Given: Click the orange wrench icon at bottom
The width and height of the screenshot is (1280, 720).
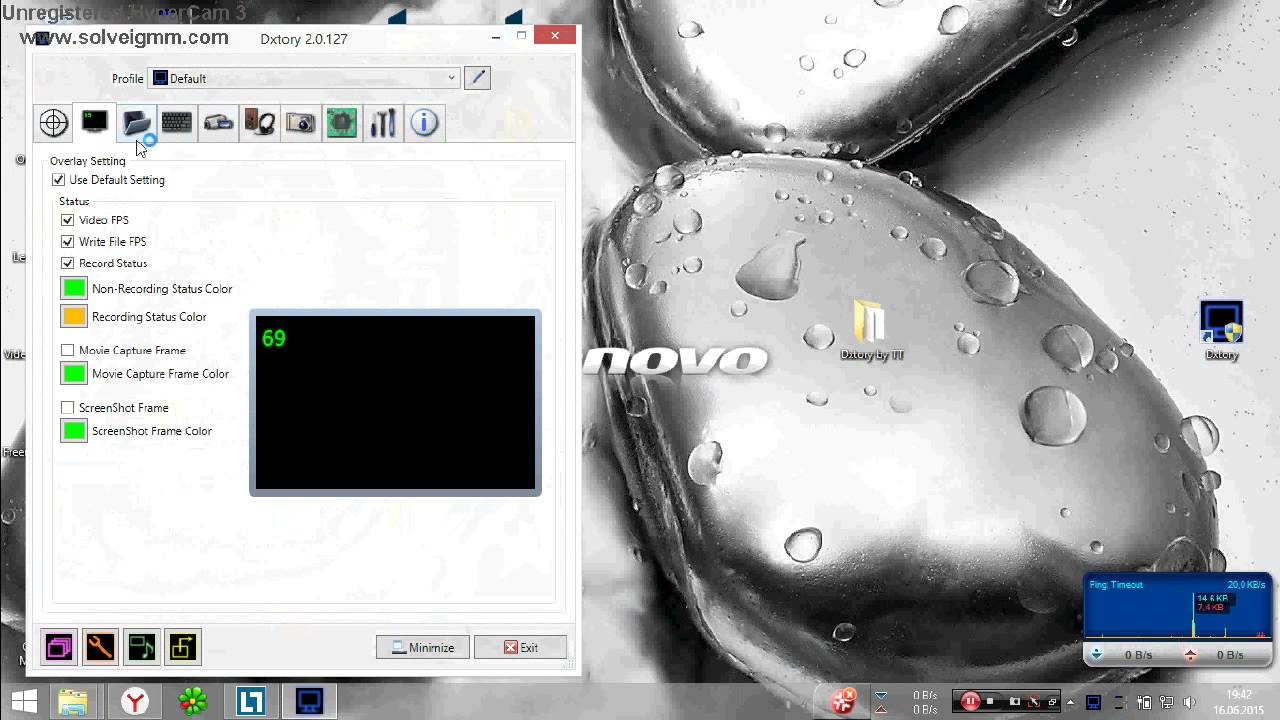Looking at the screenshot, I should pyautogui.click(x=100, y=647).
